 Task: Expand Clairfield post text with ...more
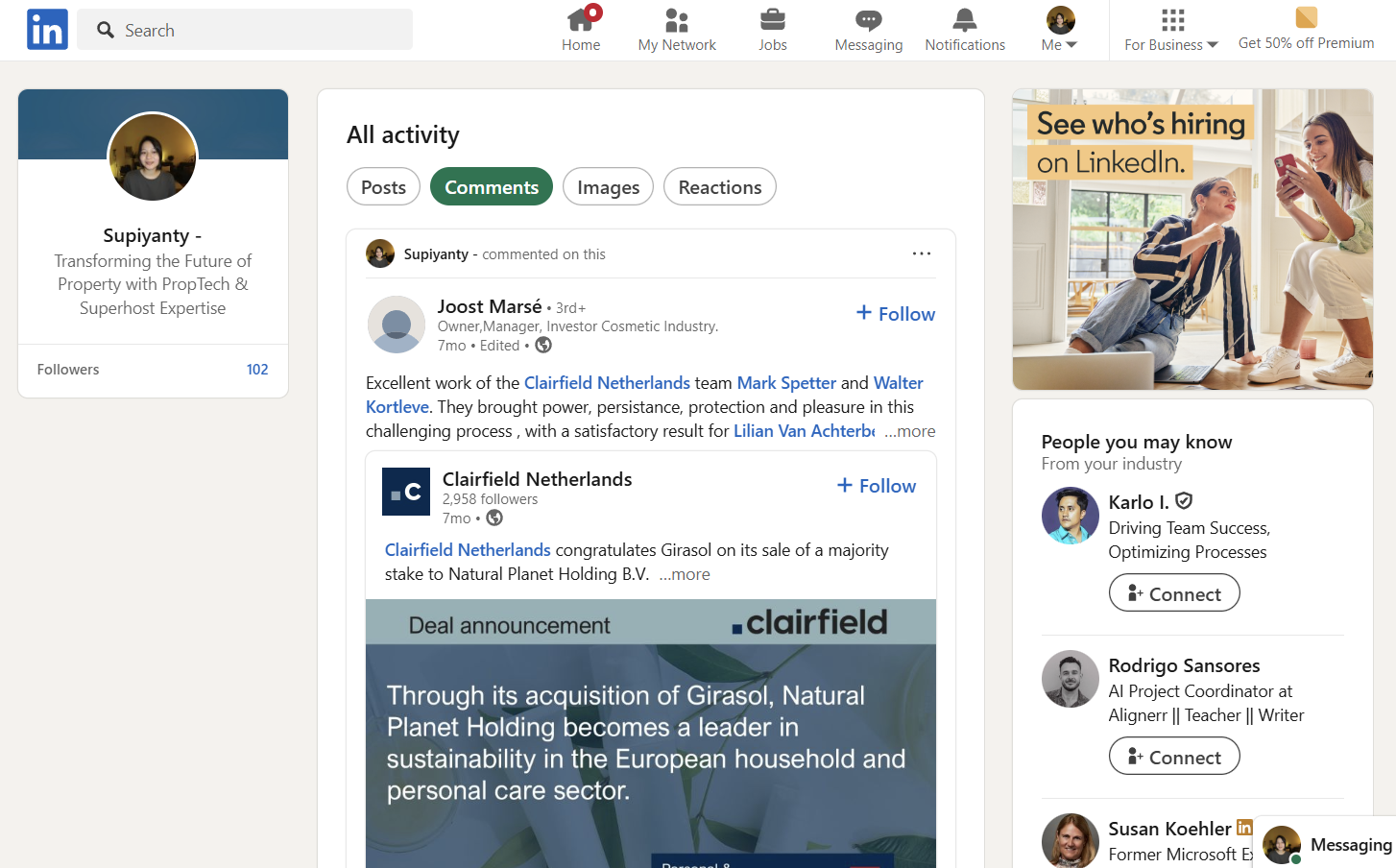coord(685,574)
